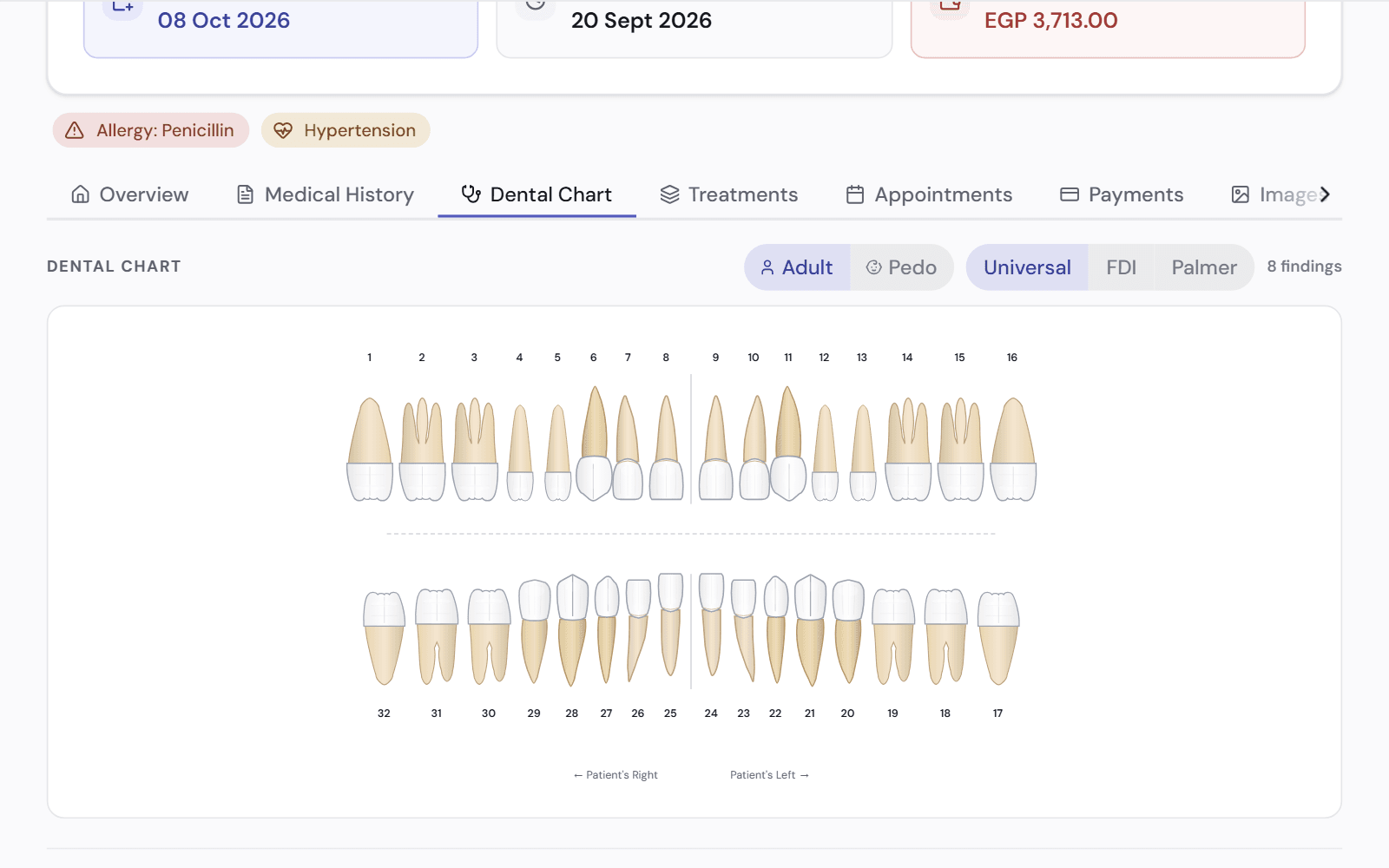The height and width of the screenshot is (868, 1389).
Task: Select lower tooth 30 molar
Action: pyautogui.click(x=489, y=636)
